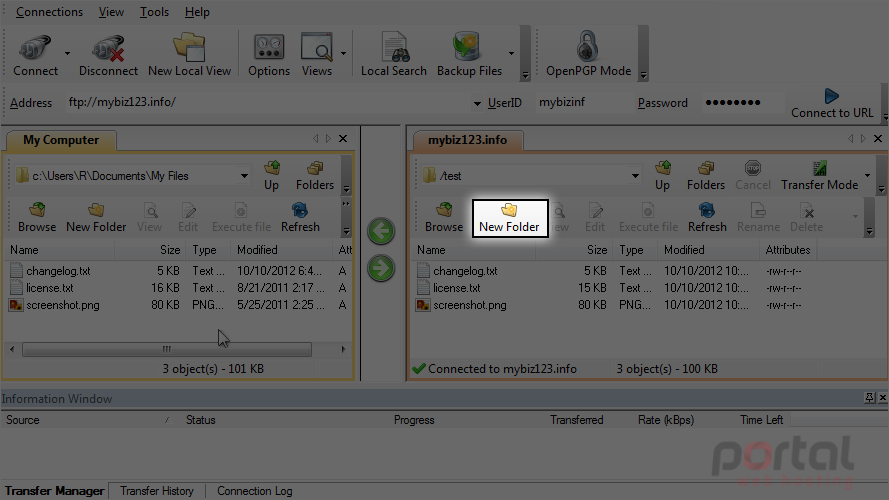Screen dimensions: 889x500
Task: Click the right green transfer arrow
Action: (381, 269)
